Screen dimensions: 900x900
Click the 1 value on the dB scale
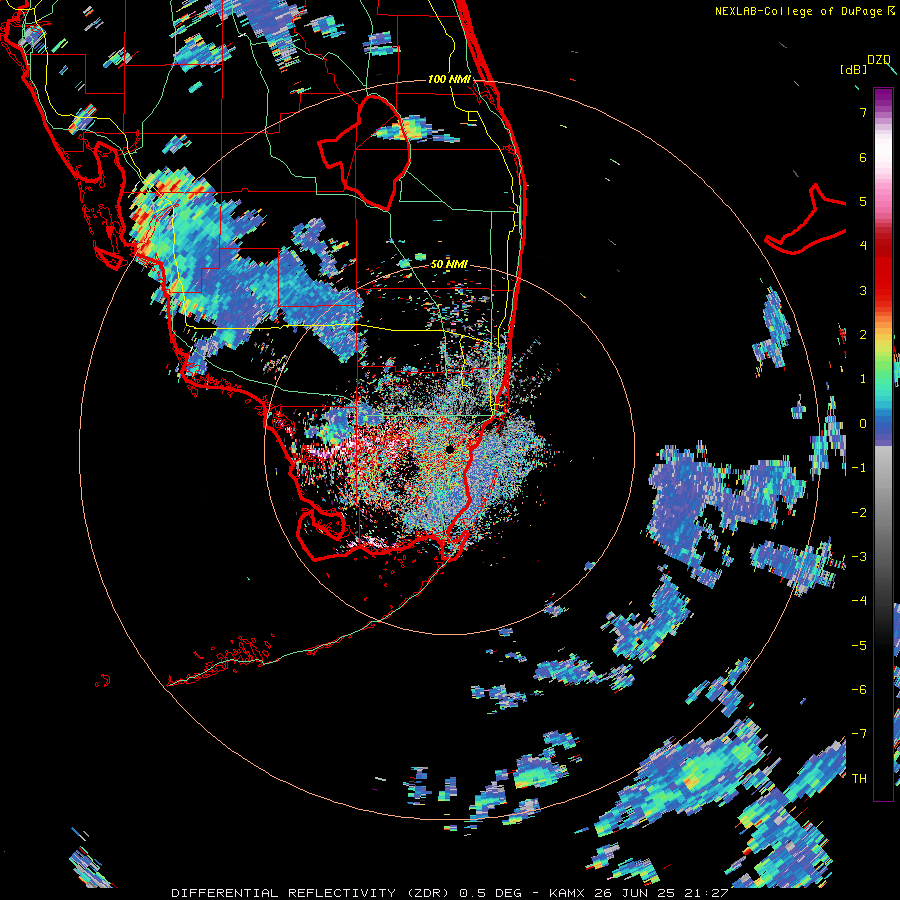863,379
